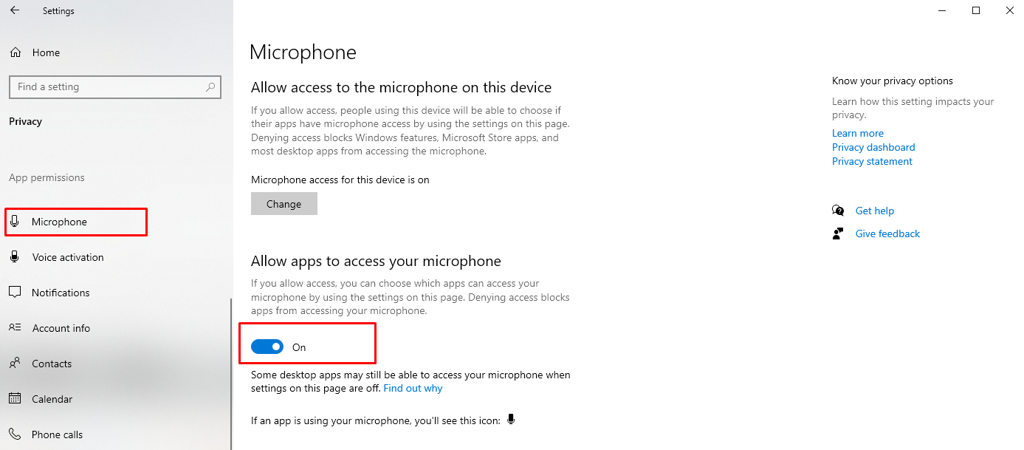Click the sidebar vertical scrollbar
The width and height of the screenshot is (1024, 450).
[231, 374]
